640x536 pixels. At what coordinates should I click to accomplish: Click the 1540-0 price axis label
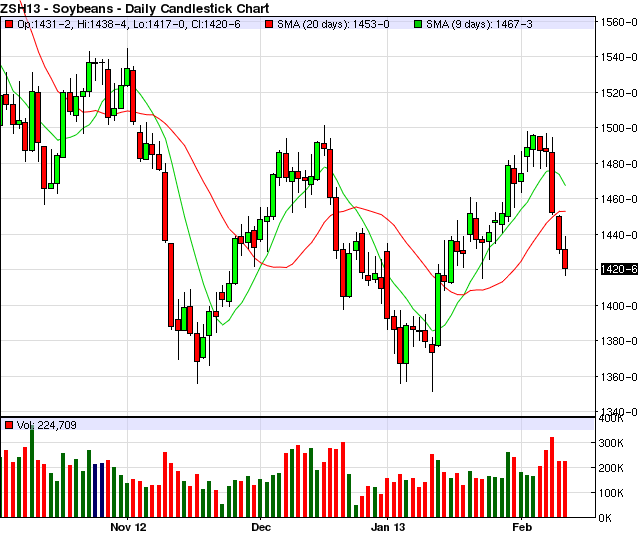pyautogui.click(x=618, y=57)
